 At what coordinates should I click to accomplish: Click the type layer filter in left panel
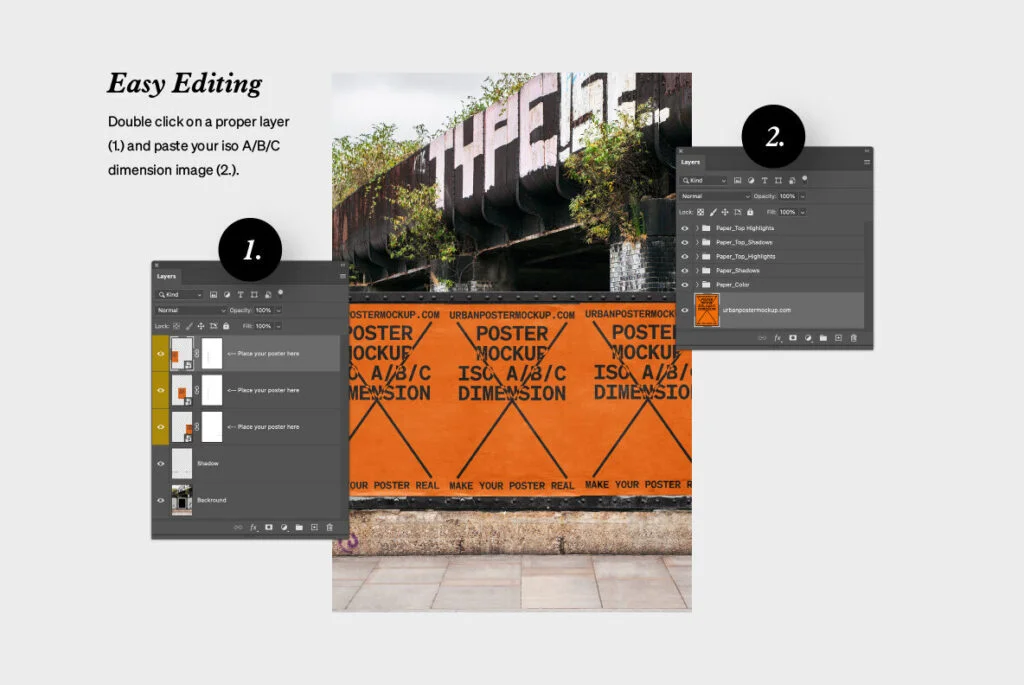pos(241,295)
